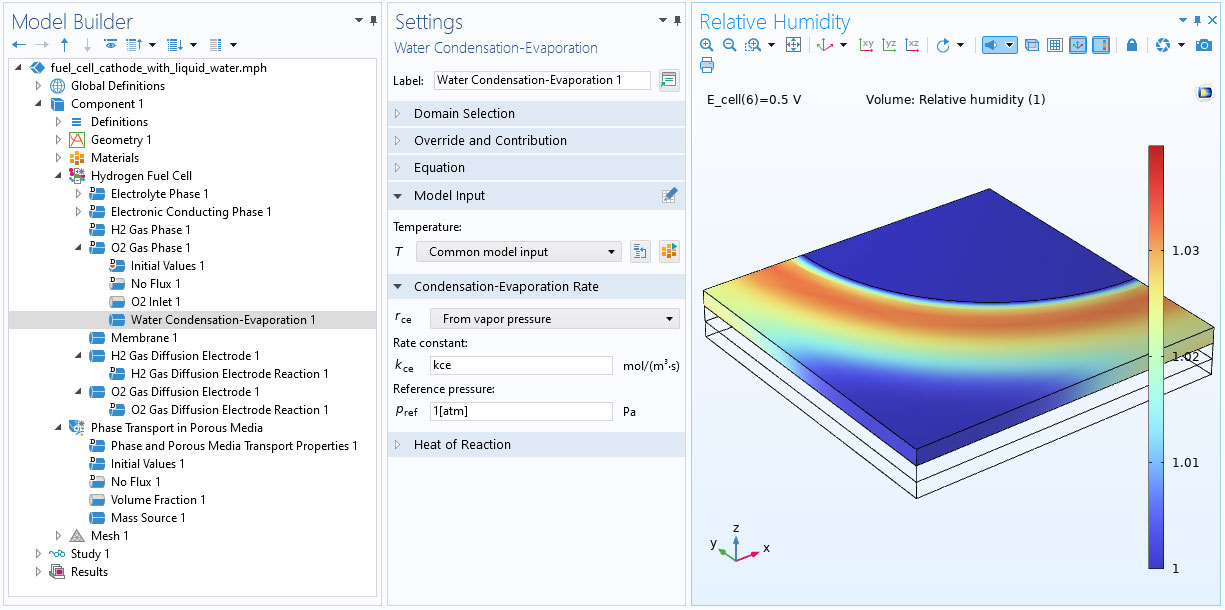Take a snapshot with the camera icon
1225x610 pixels.
tap(1204, 45)
